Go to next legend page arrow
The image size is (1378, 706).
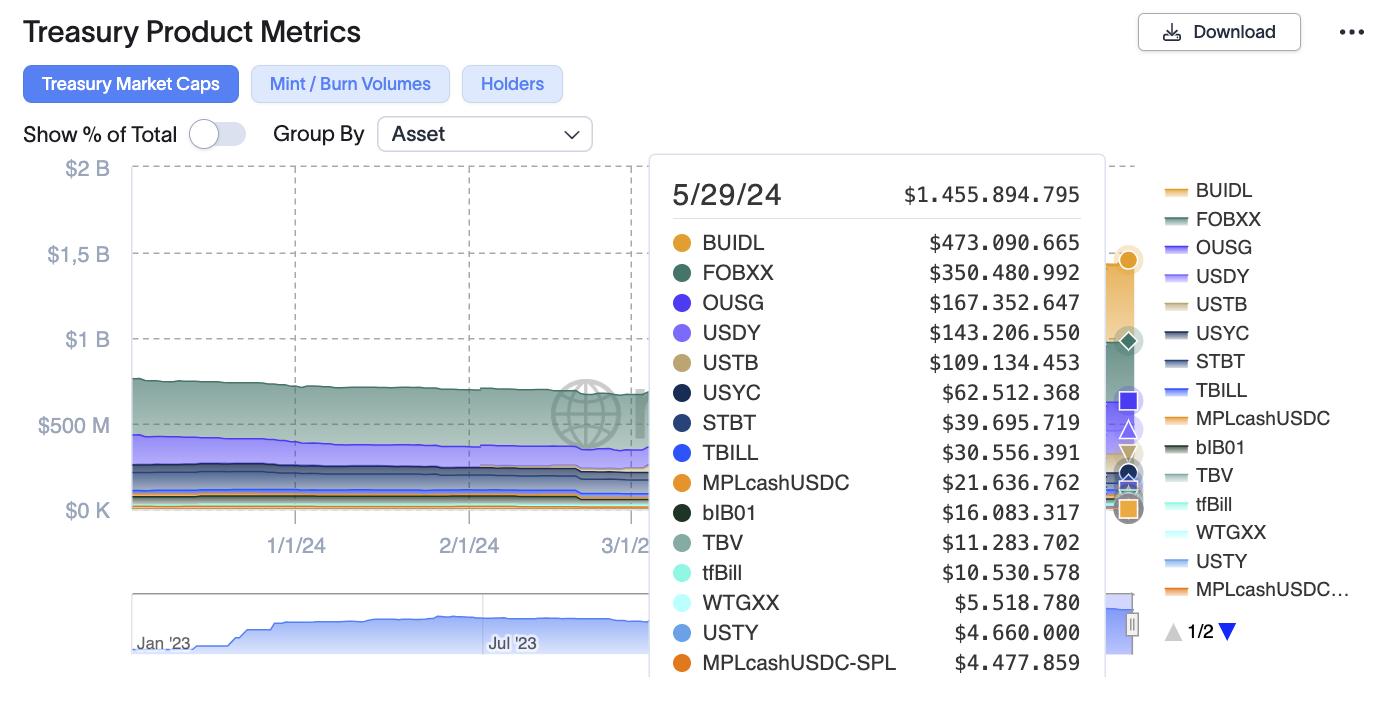click(1227, 632)
